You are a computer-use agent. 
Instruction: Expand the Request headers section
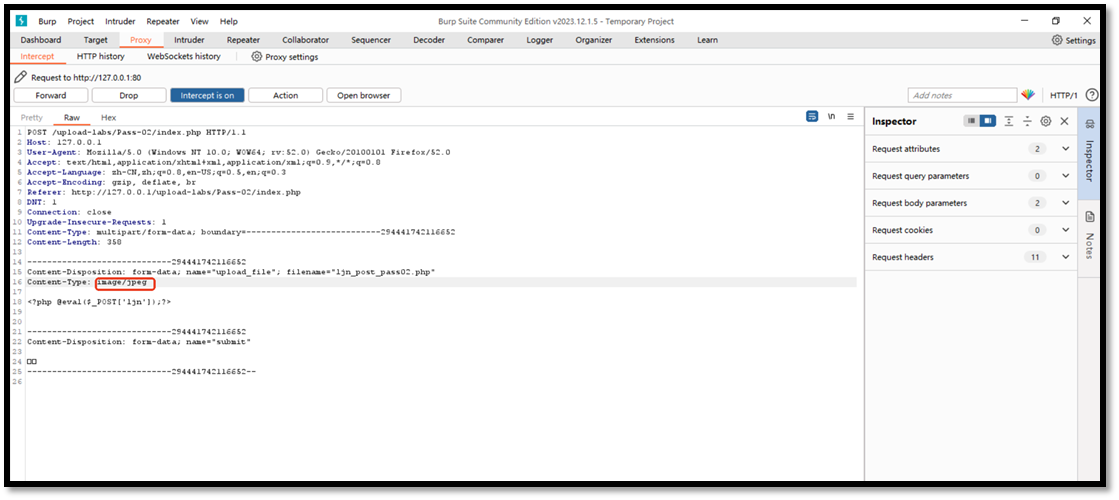point(971,257)
